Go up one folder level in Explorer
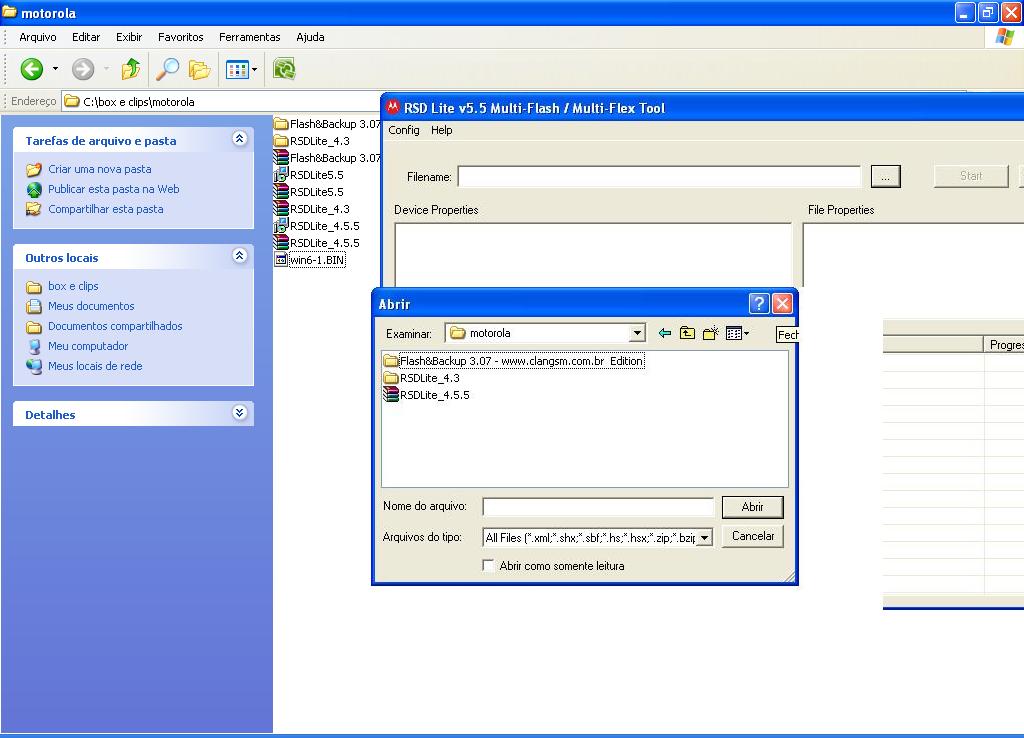Screen dimensions: 1024x738 [x=131, y=69]
